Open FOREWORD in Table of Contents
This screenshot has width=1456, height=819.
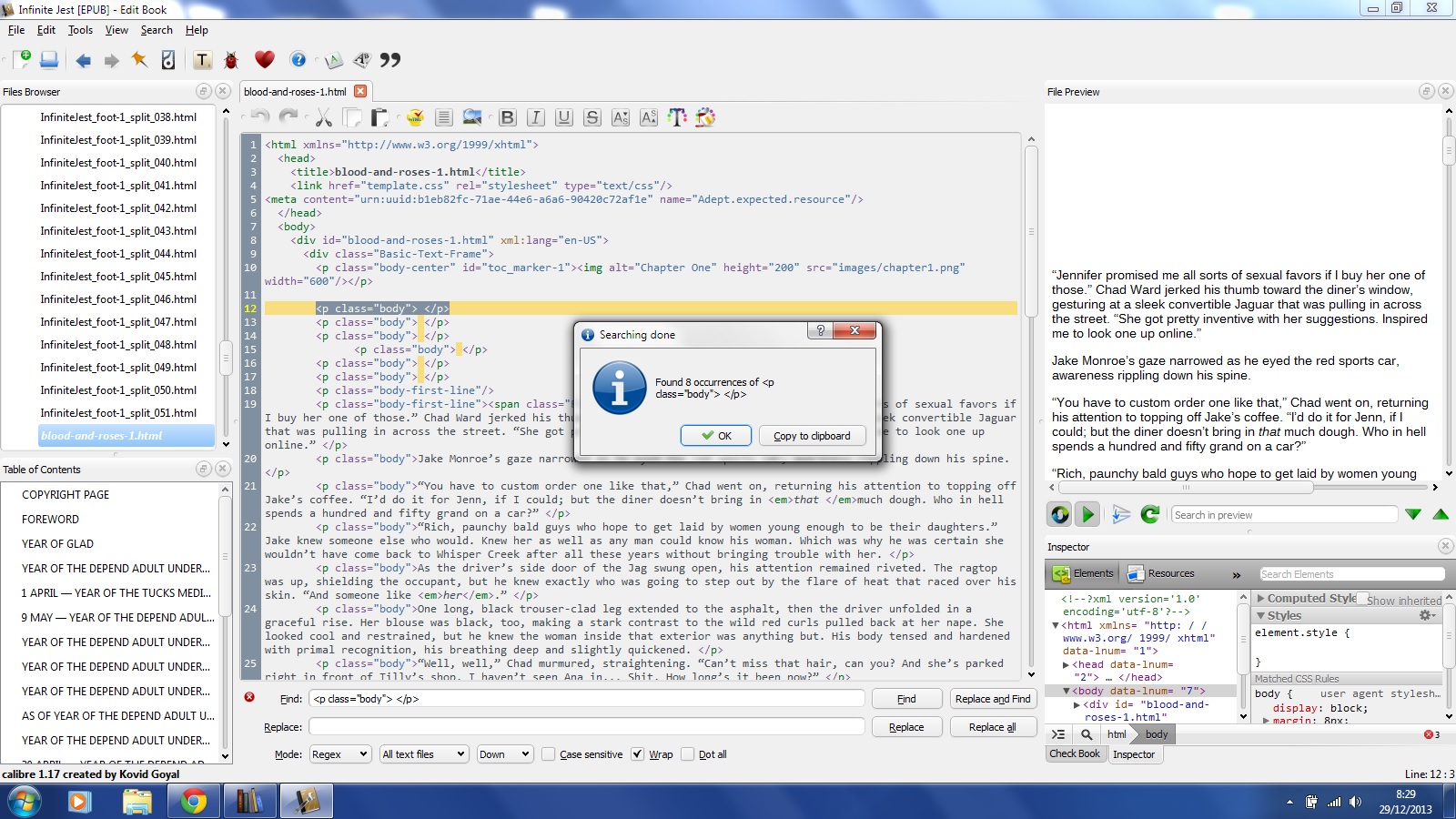click(50, 520)
